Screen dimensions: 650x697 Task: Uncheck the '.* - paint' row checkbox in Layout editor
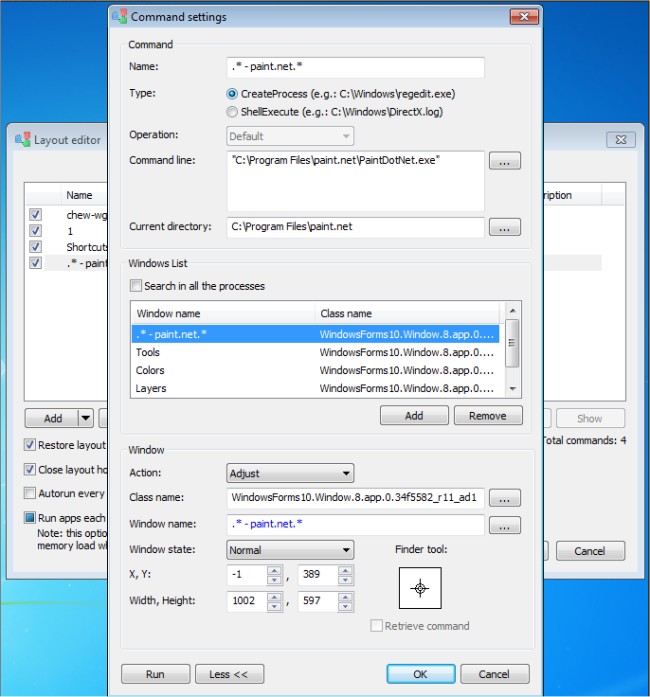35,262
